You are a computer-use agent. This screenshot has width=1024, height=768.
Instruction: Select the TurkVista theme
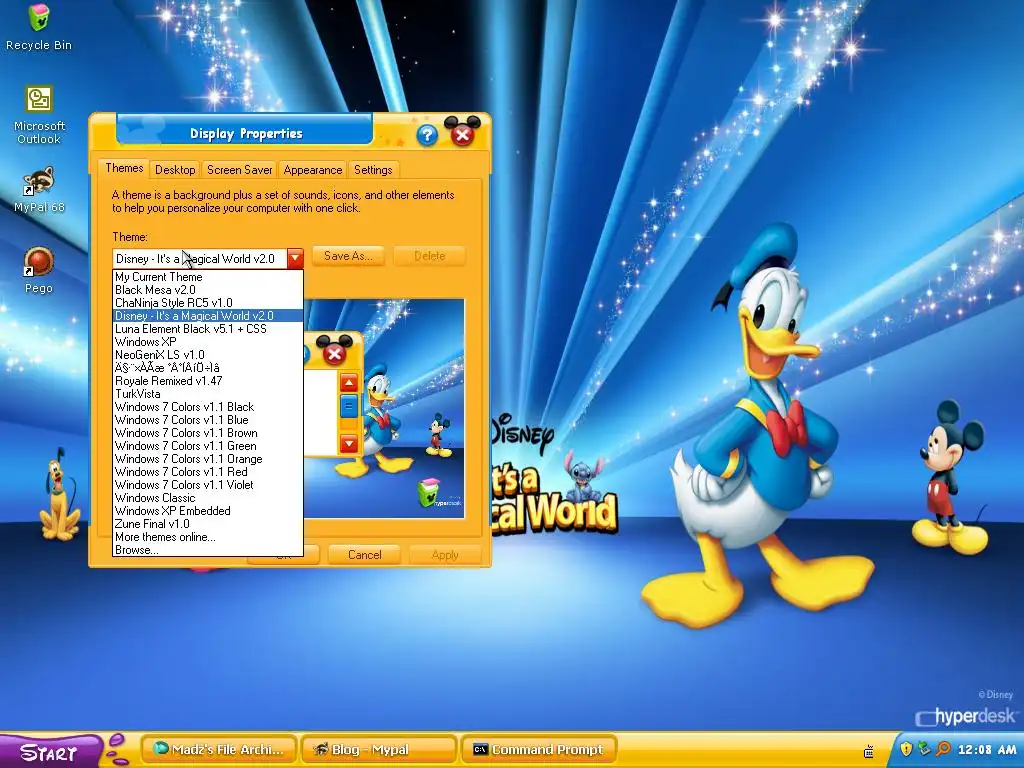[208, 394]
